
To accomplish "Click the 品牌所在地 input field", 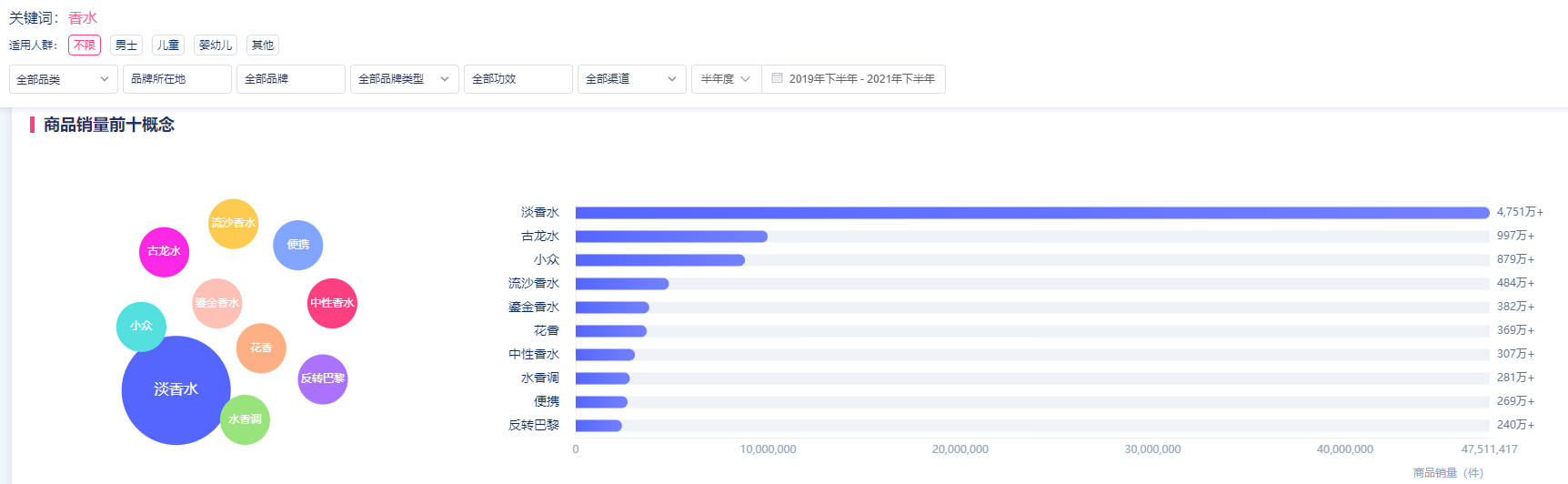I will [176, 79].
